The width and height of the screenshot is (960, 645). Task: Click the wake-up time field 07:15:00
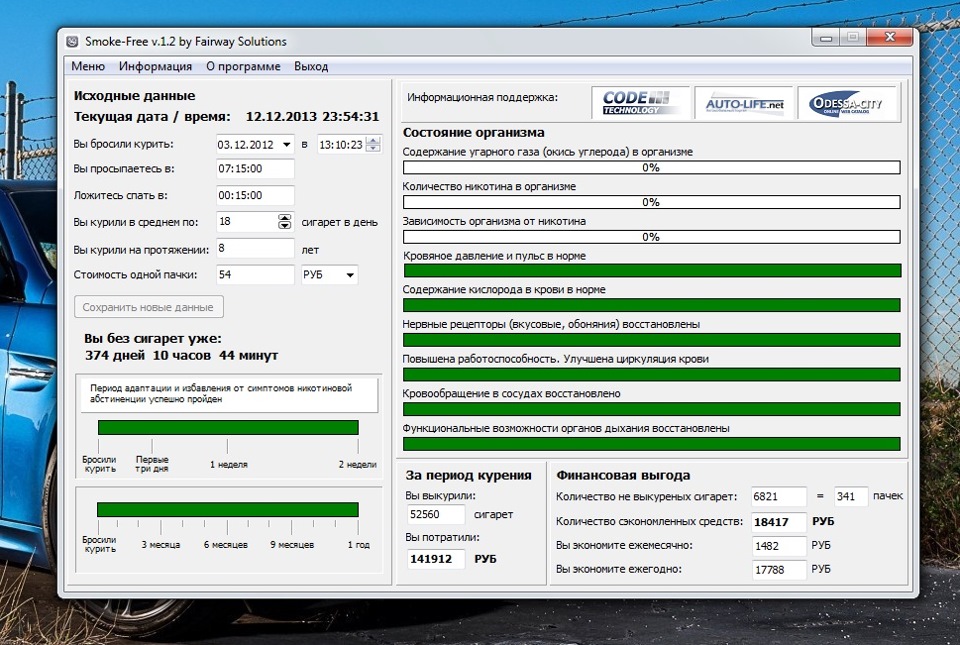pos(255,170)
